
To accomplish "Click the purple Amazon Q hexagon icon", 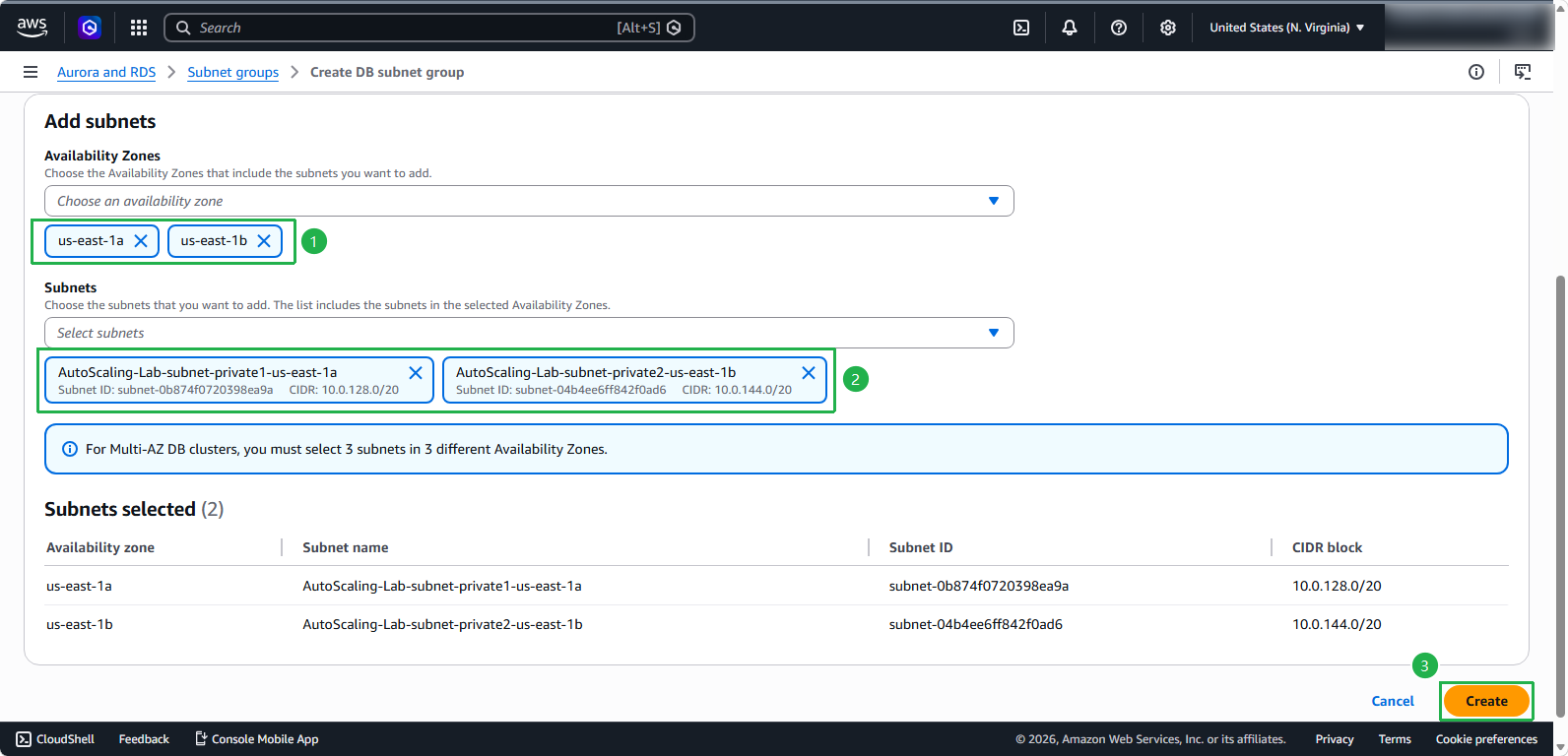I will (x=90, y=28).
